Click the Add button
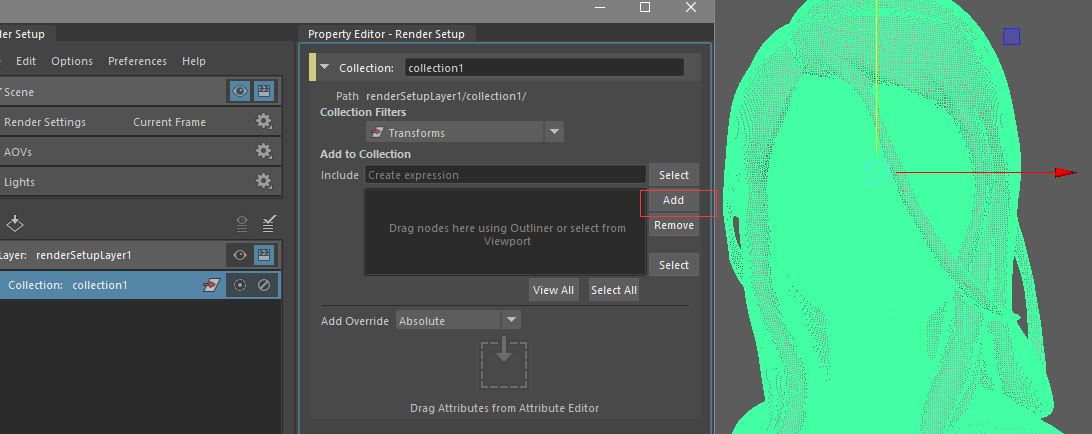Screen dimensions: 1092x434 coord(673,200)
